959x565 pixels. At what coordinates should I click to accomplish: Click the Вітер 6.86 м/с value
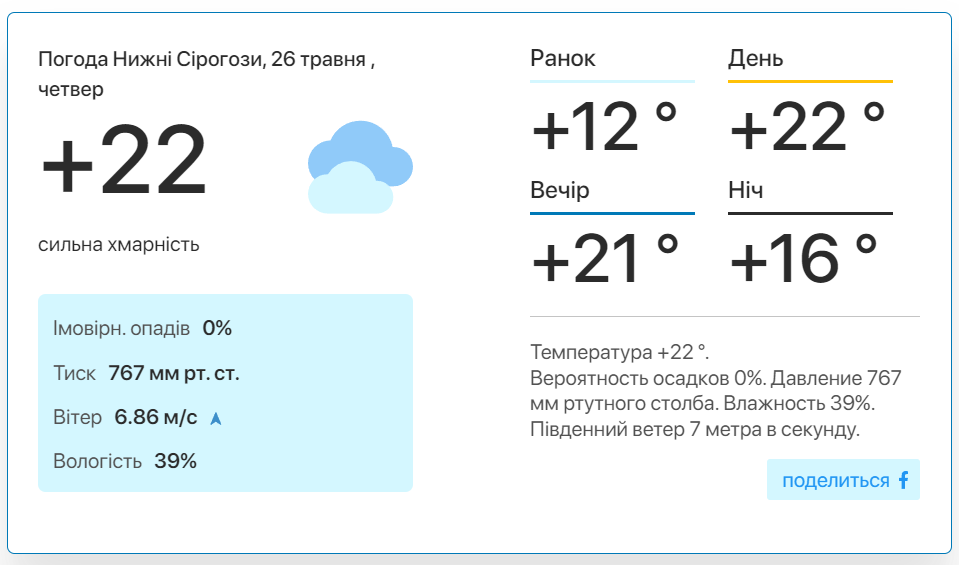coord(156,417)
